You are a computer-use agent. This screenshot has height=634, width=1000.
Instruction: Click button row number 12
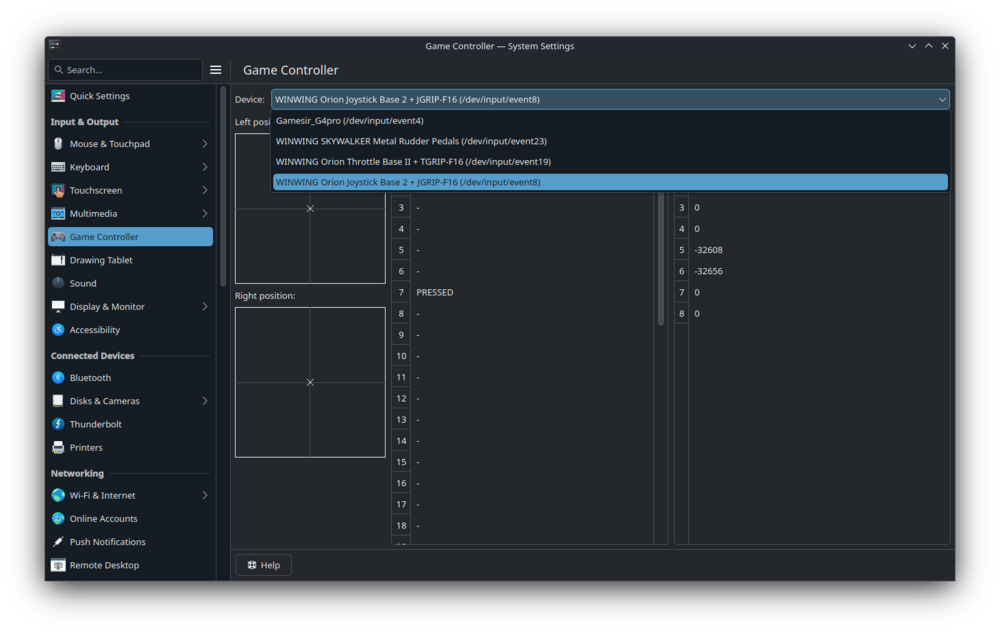pos(401,399)
